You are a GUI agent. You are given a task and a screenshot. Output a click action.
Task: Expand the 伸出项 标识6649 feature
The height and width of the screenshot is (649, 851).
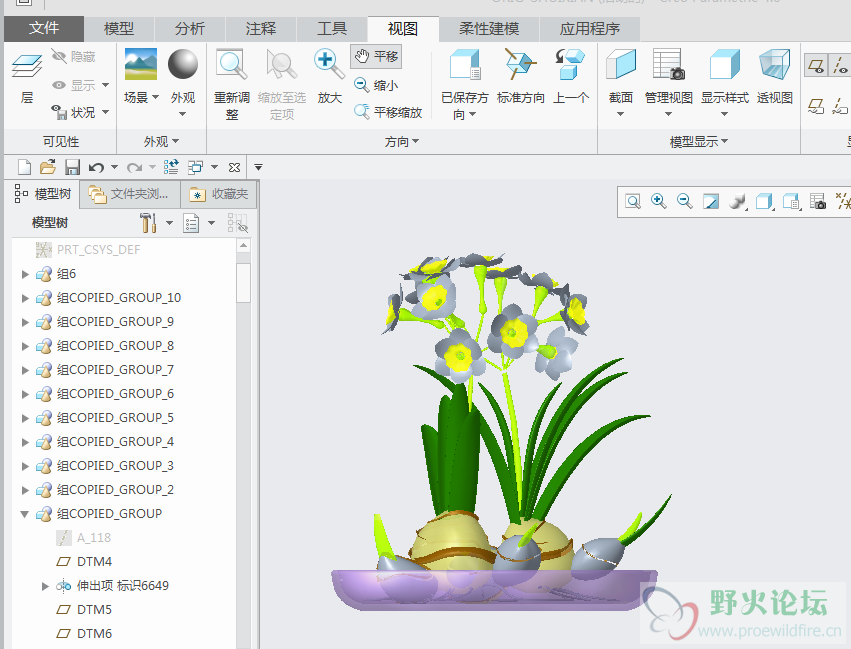coord(46,586)
